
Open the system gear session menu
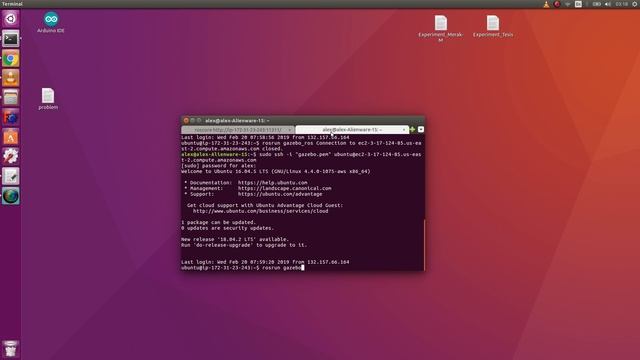pos(635,4)
